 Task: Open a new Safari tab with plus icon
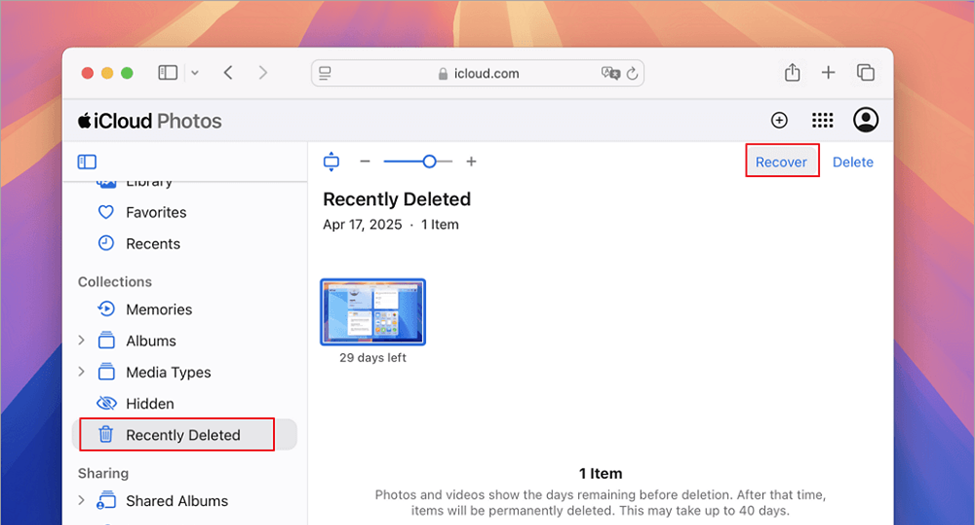point(828,73)
